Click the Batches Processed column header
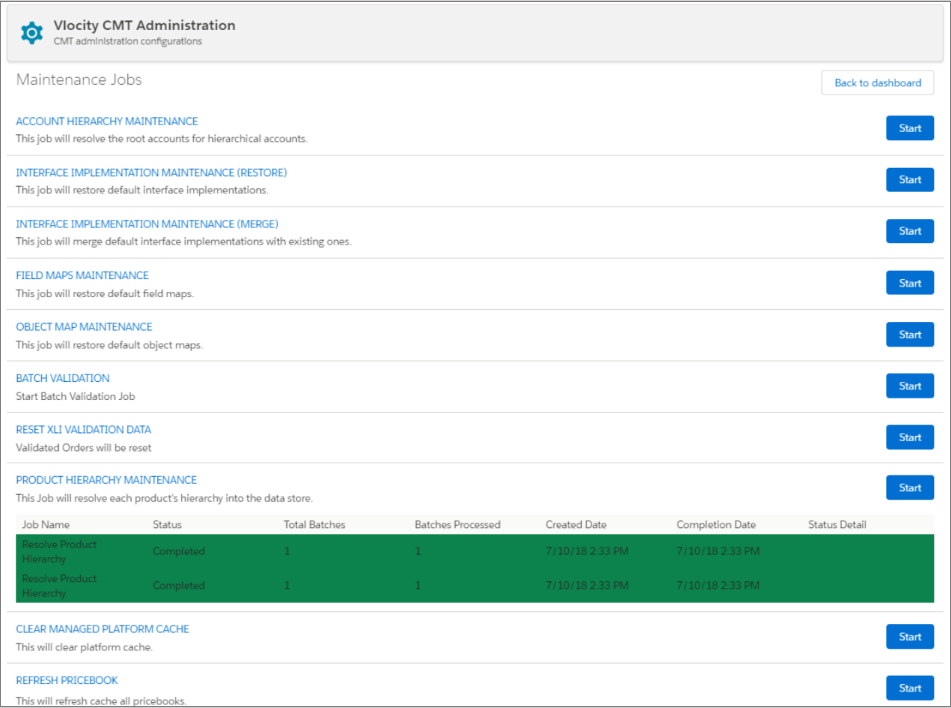The width and height of the screenshot is (951, 708). 457,525
